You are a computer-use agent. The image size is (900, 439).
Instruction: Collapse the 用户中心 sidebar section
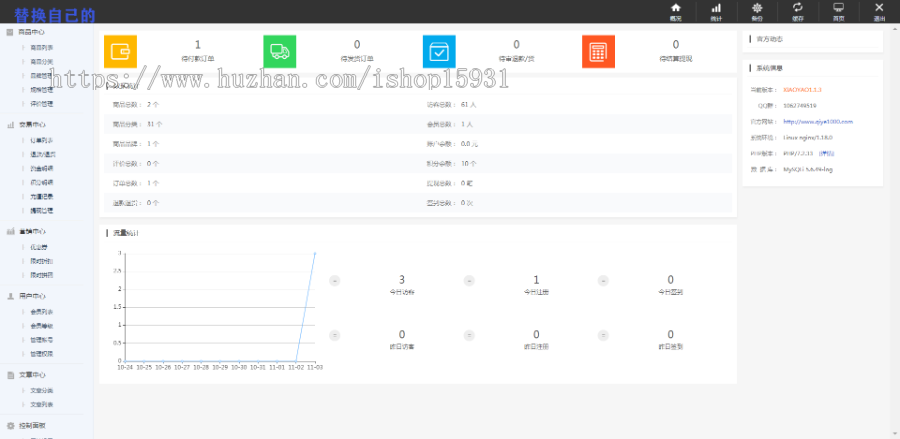30,296
